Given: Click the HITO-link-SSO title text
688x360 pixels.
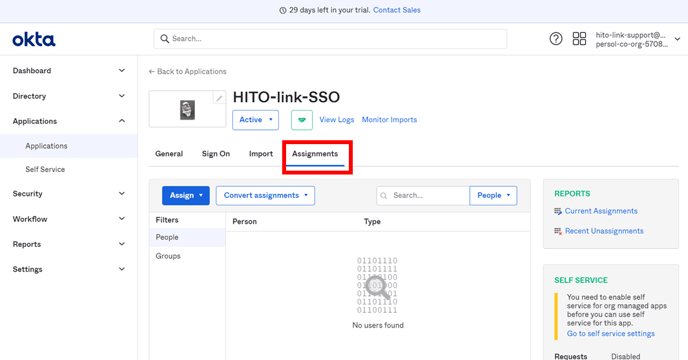Looking at the screenshot, I should click(x=286, y=97).
